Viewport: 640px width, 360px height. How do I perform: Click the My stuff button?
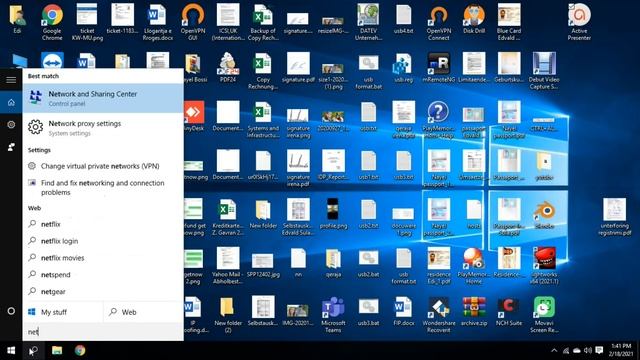point(62,312)
